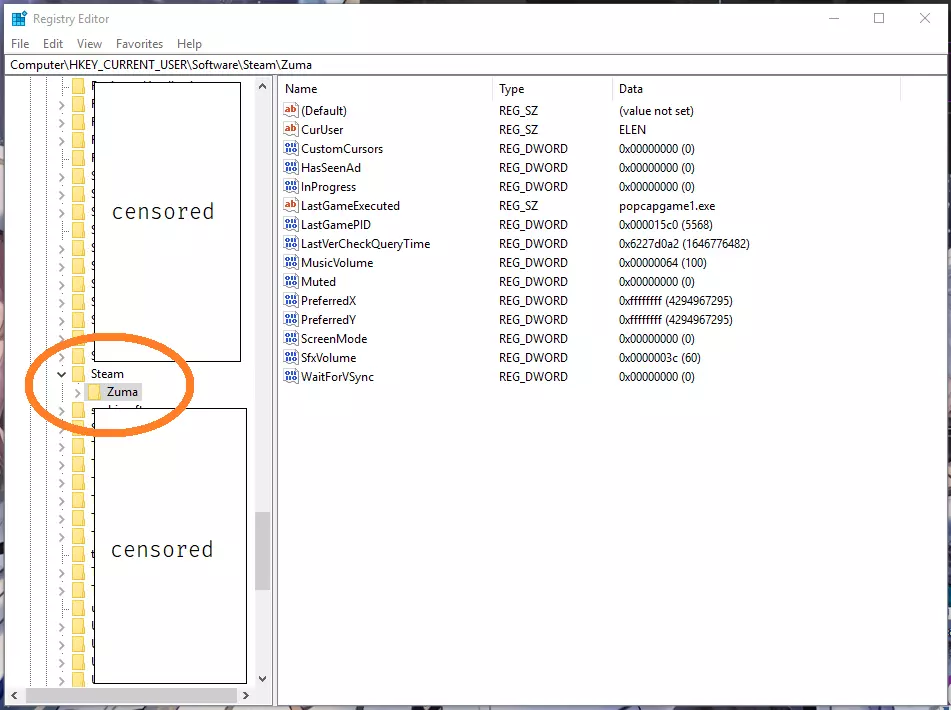Click the icon next to LastVerCheckQueryTime
The image size is (951, 710).
point(291,243)
